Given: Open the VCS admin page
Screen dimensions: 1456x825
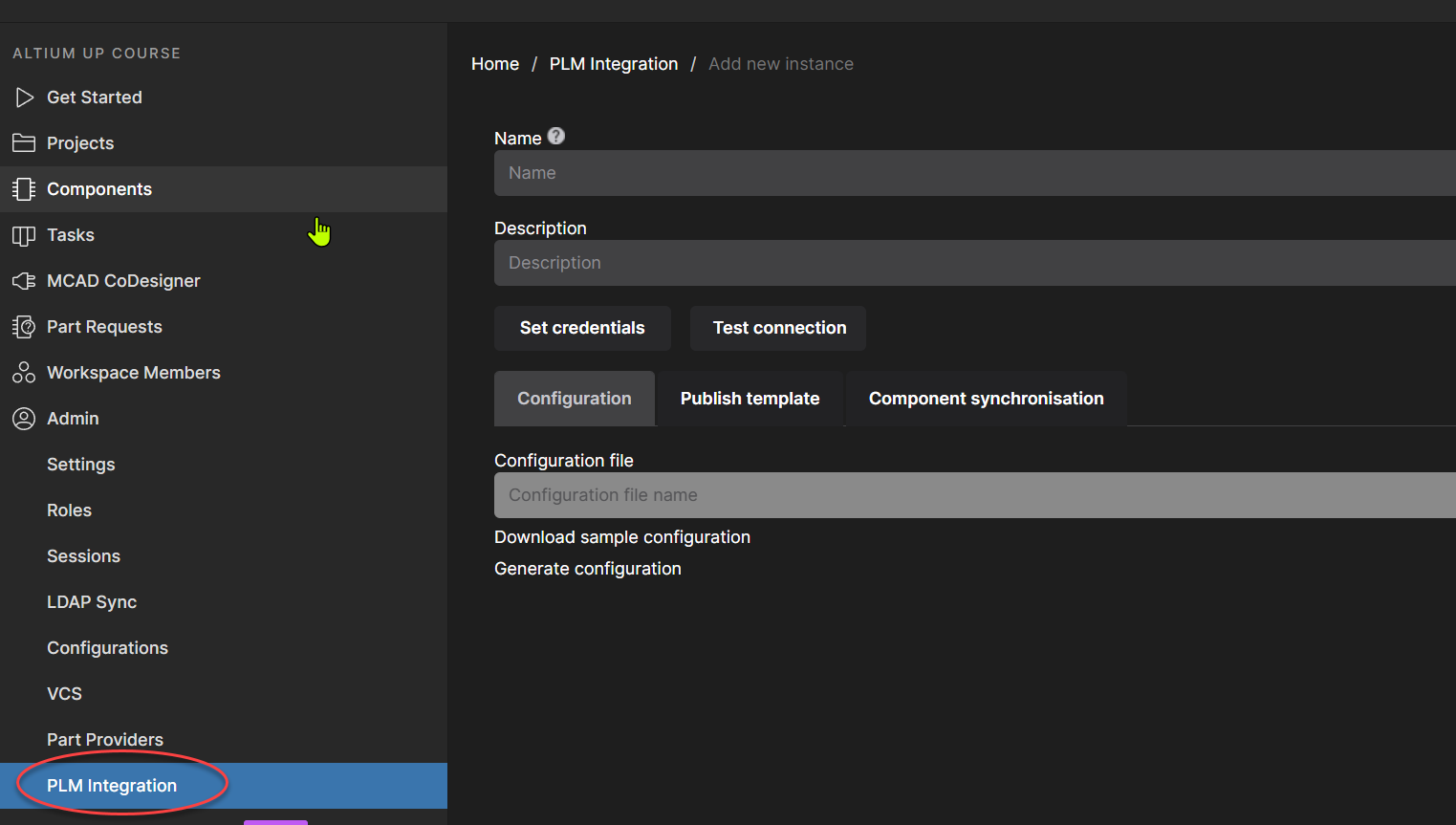Looking at the screenshot, I should tap(224, 694).
